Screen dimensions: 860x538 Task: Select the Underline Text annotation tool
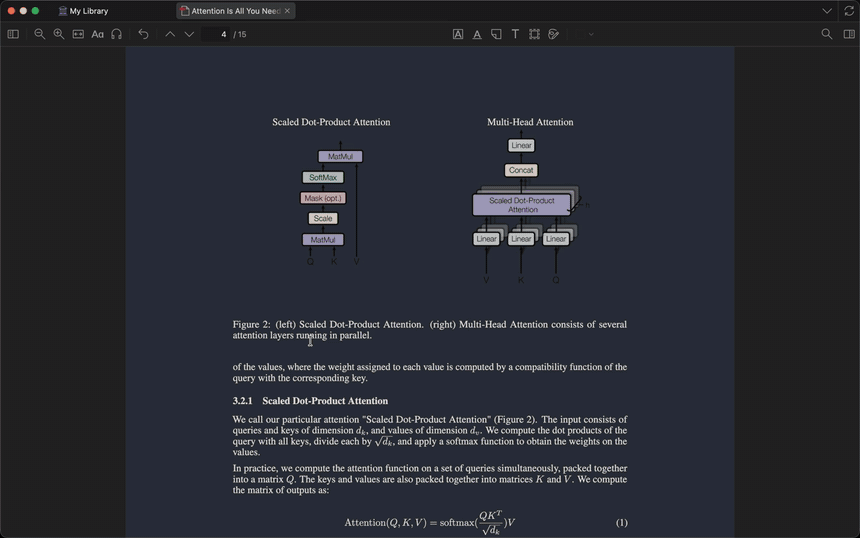coord(477,34)
